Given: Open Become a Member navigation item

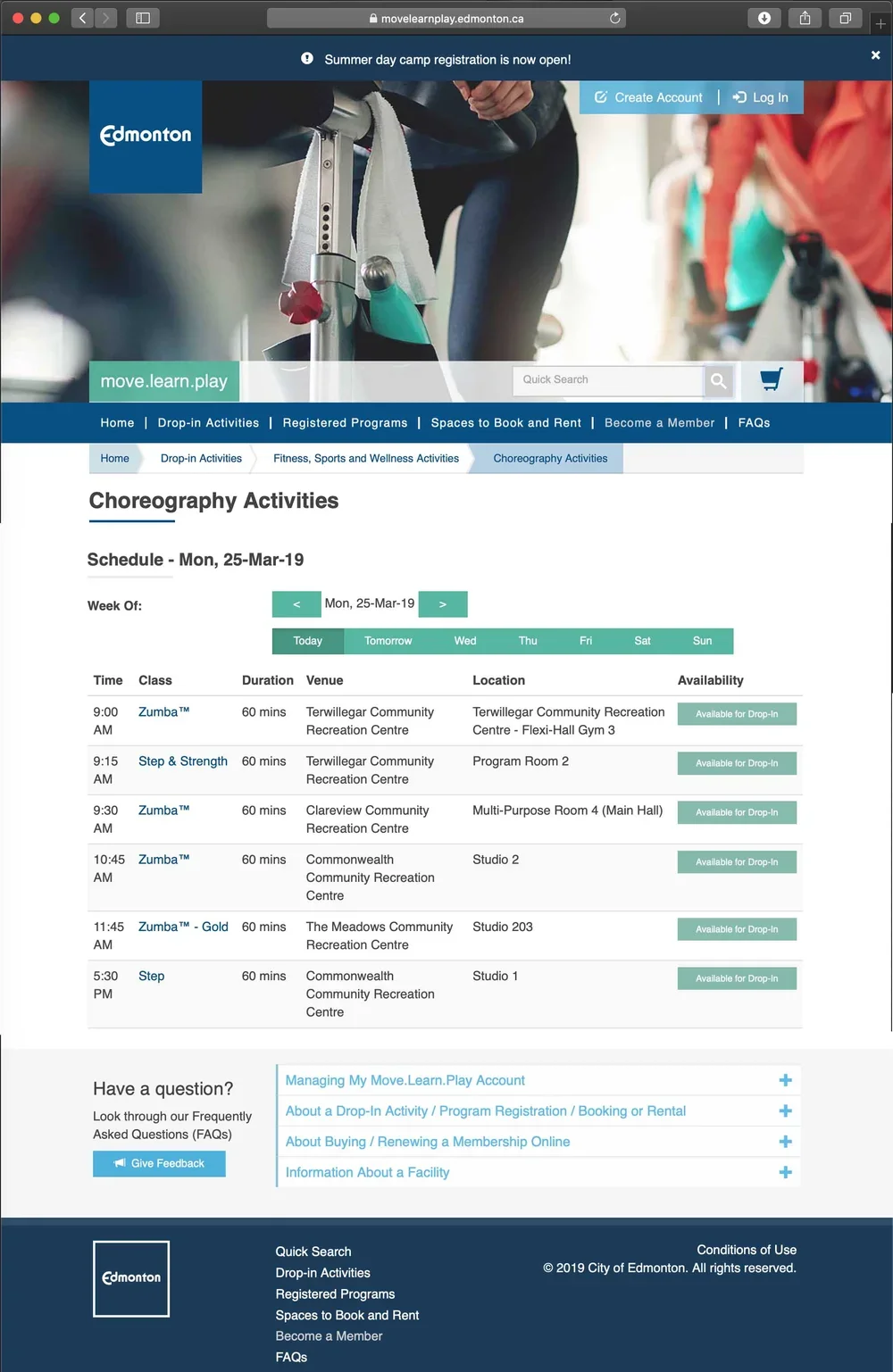Looking at the screenshot, I should (659, 423).
